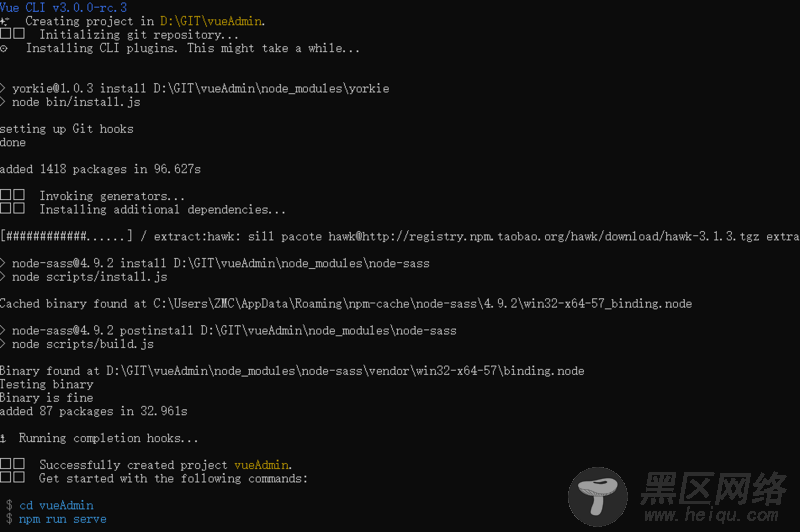
Task: Click the yellow D:\GIT\vueAdmin path
Action: 211,21
